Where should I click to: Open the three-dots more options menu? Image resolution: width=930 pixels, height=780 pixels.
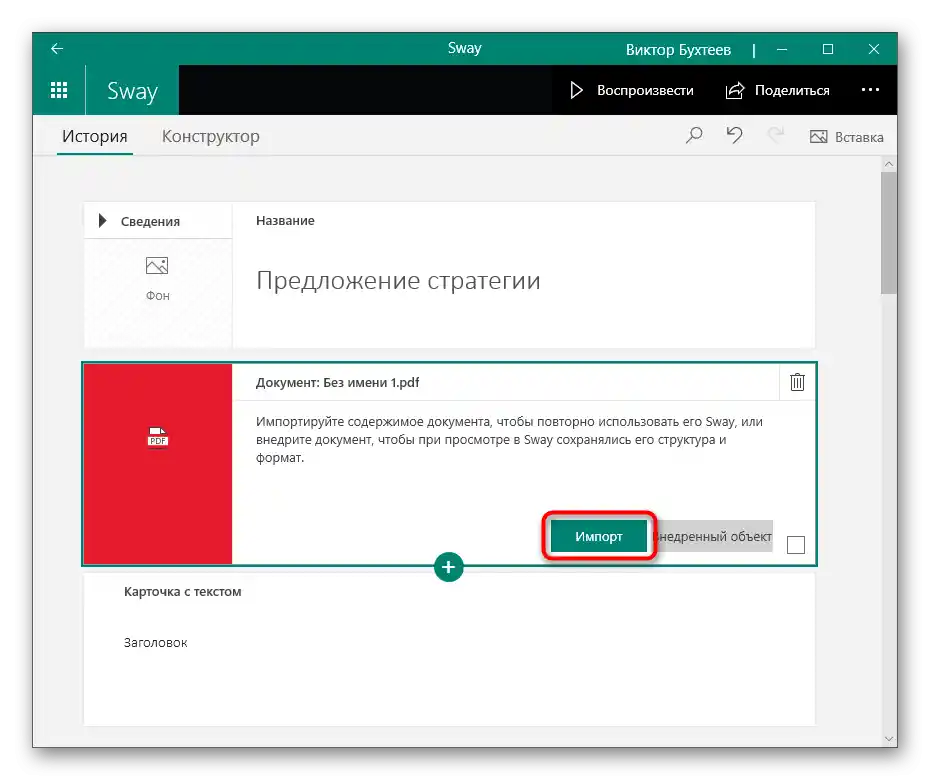click(870, 90)
